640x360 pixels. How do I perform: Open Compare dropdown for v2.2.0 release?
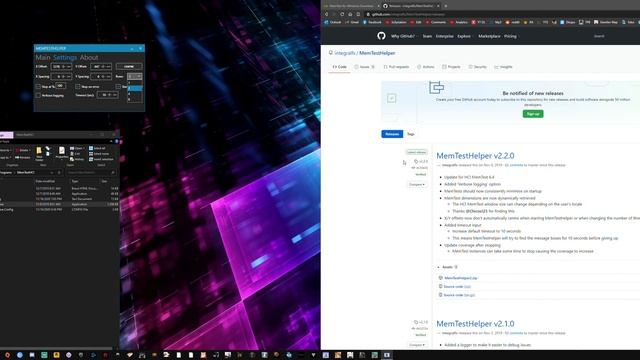point(417,184)
